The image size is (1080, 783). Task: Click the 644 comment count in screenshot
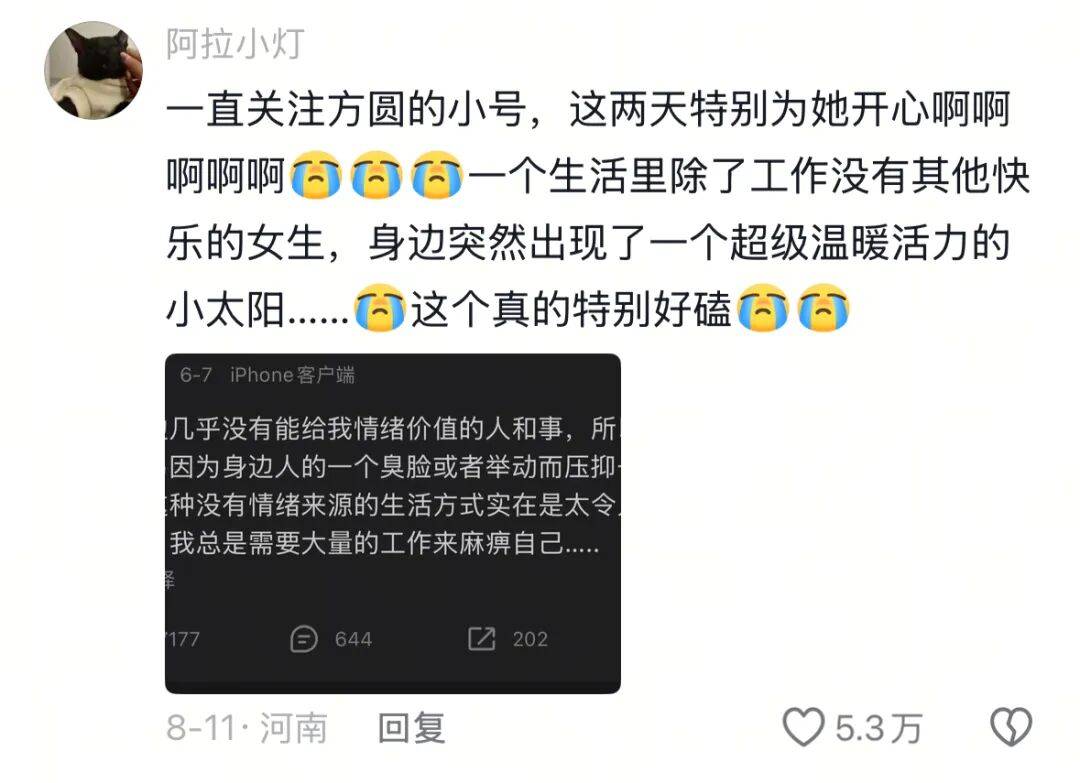[353, 639]
